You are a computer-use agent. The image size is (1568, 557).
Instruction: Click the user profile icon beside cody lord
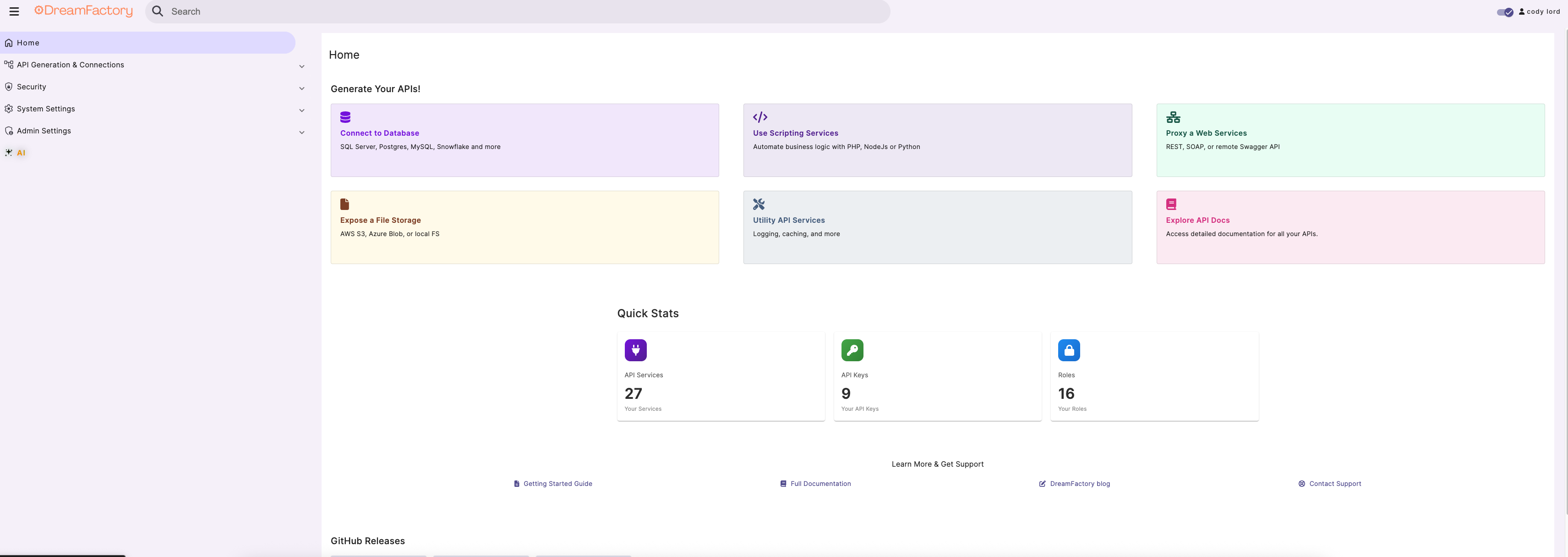pos(1522,11)
